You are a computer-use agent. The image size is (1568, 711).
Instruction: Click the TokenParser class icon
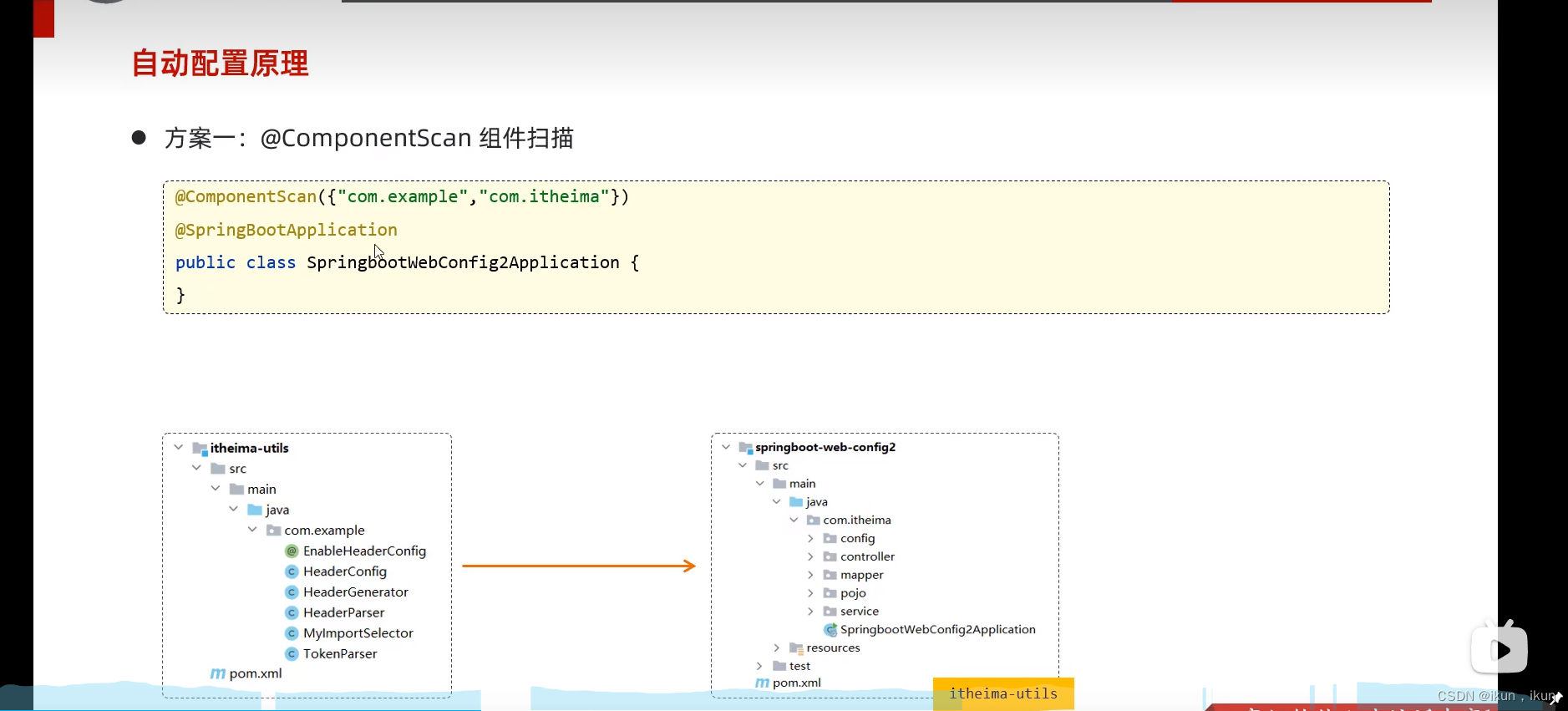click(x=292, y=653)
